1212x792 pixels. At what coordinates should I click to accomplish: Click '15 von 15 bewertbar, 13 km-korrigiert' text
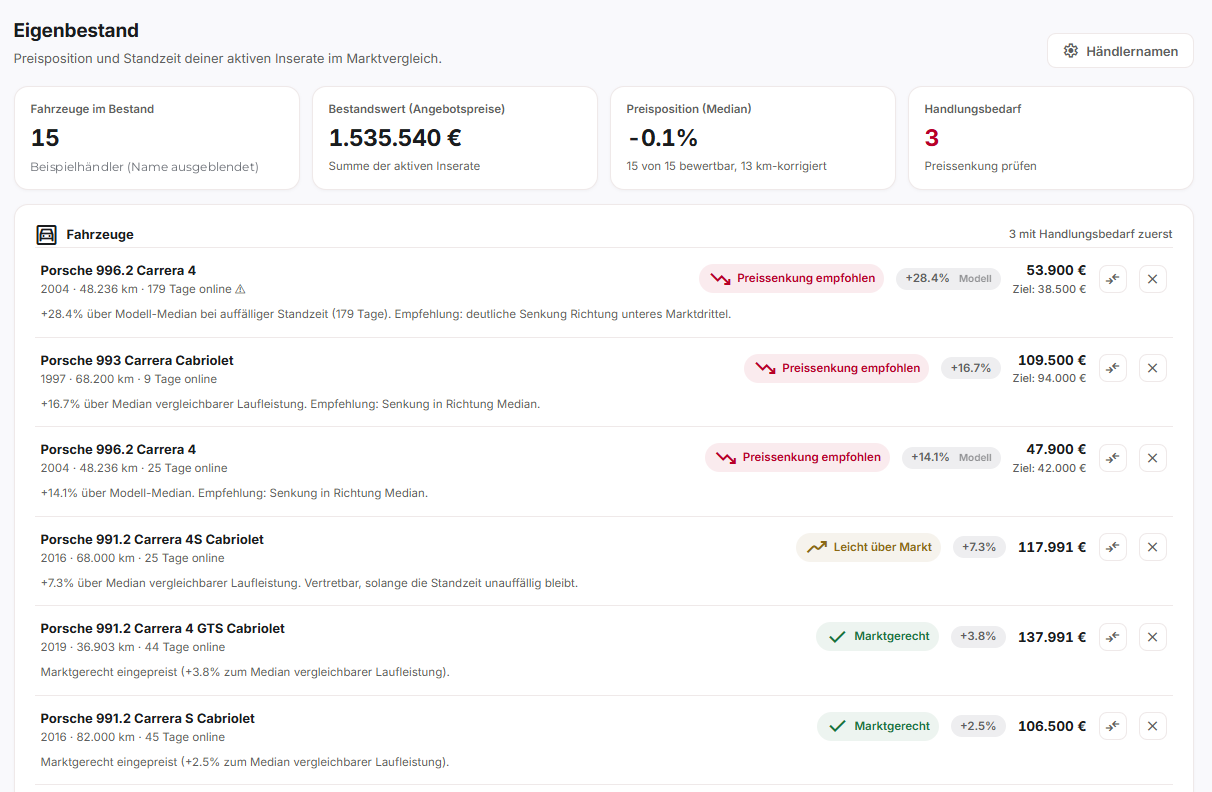[726, 166]
